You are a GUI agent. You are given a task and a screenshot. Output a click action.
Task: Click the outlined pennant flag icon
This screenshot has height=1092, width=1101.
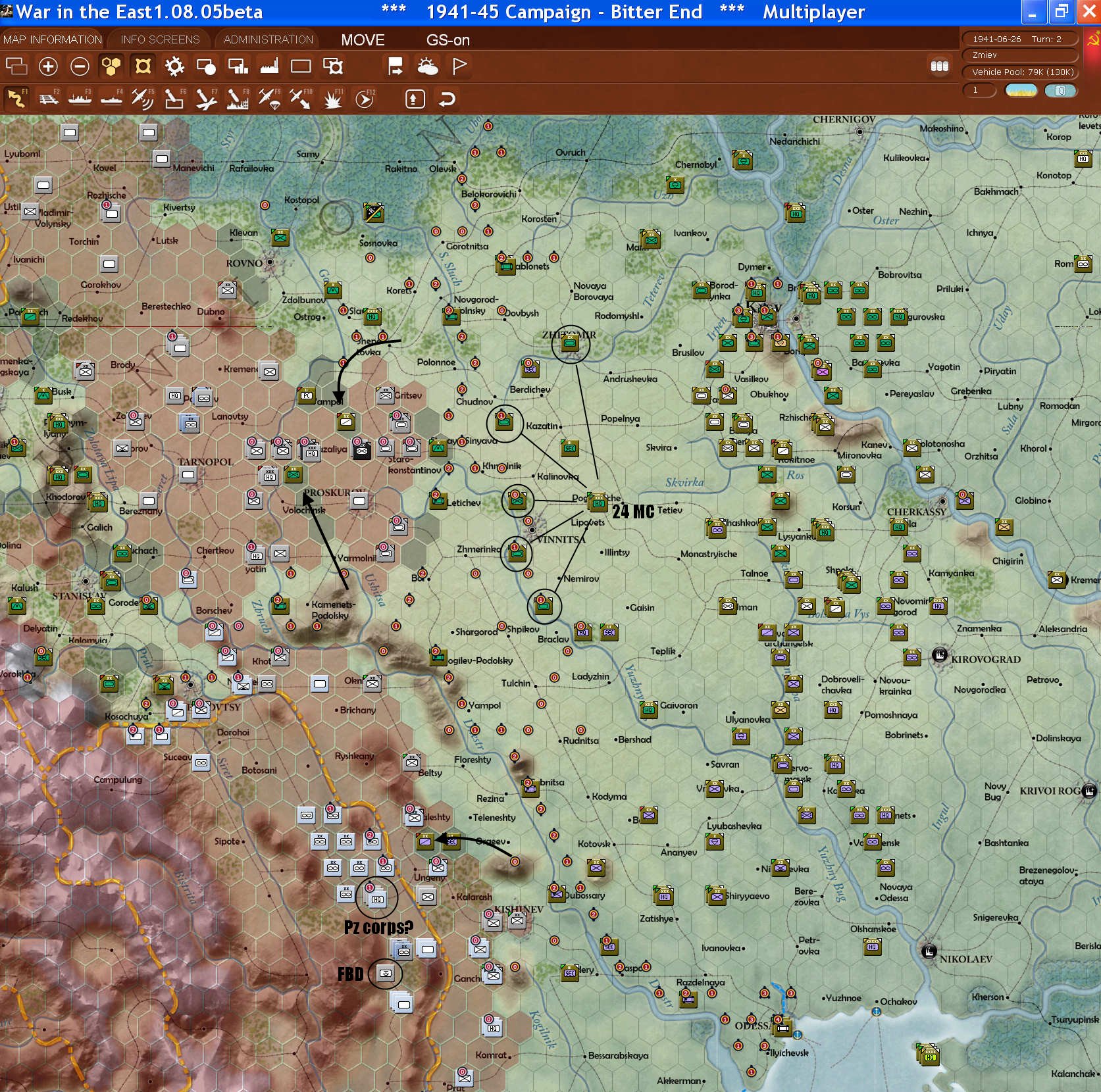click(459, 66)
